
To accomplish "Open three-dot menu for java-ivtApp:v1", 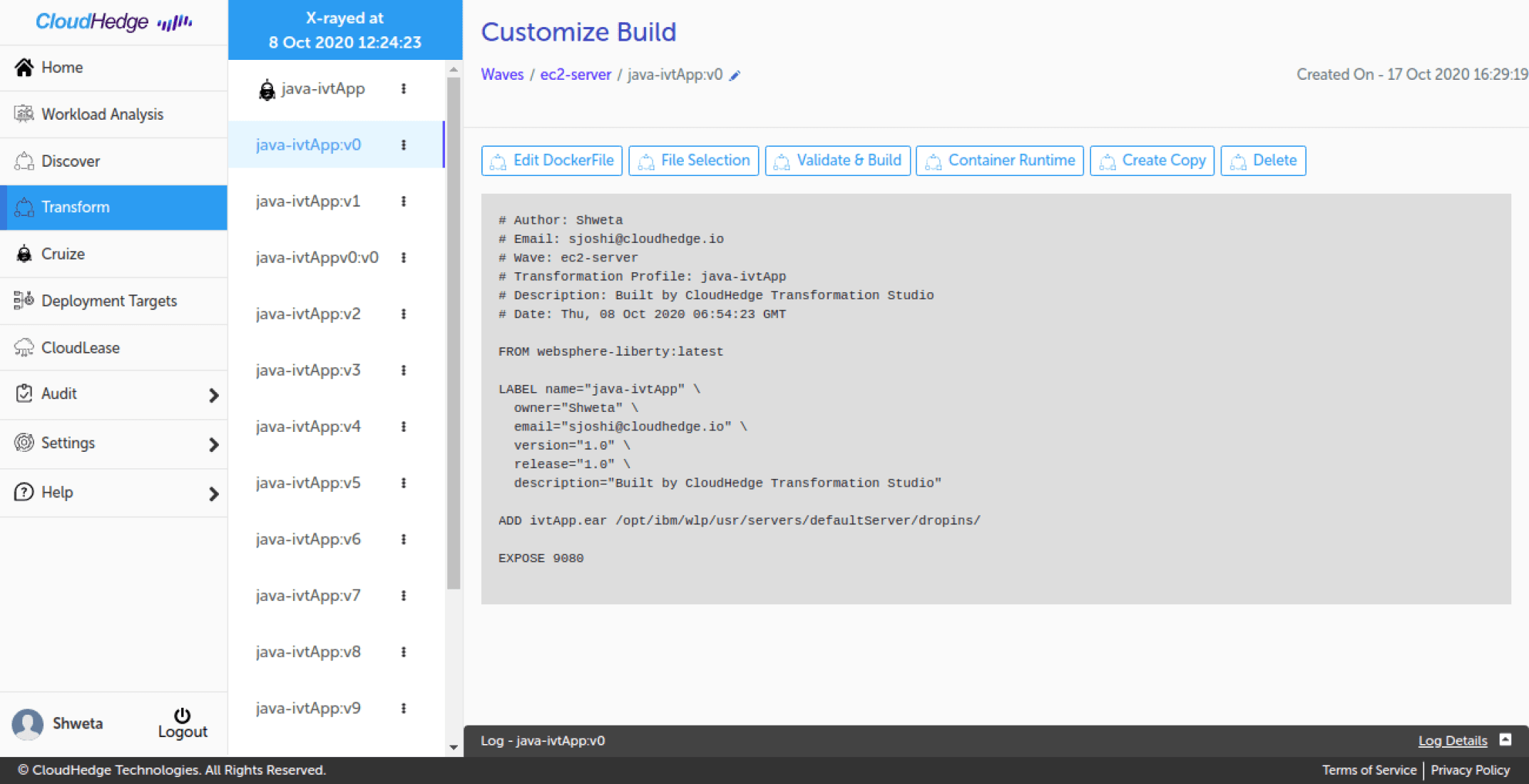I will [x=404, y=201].
